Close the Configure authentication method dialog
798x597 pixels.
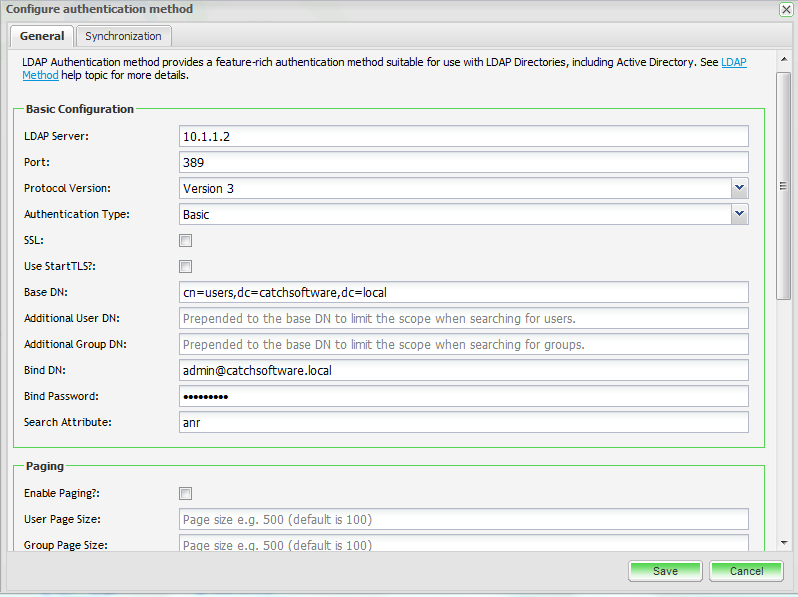[x=786, y=9]
